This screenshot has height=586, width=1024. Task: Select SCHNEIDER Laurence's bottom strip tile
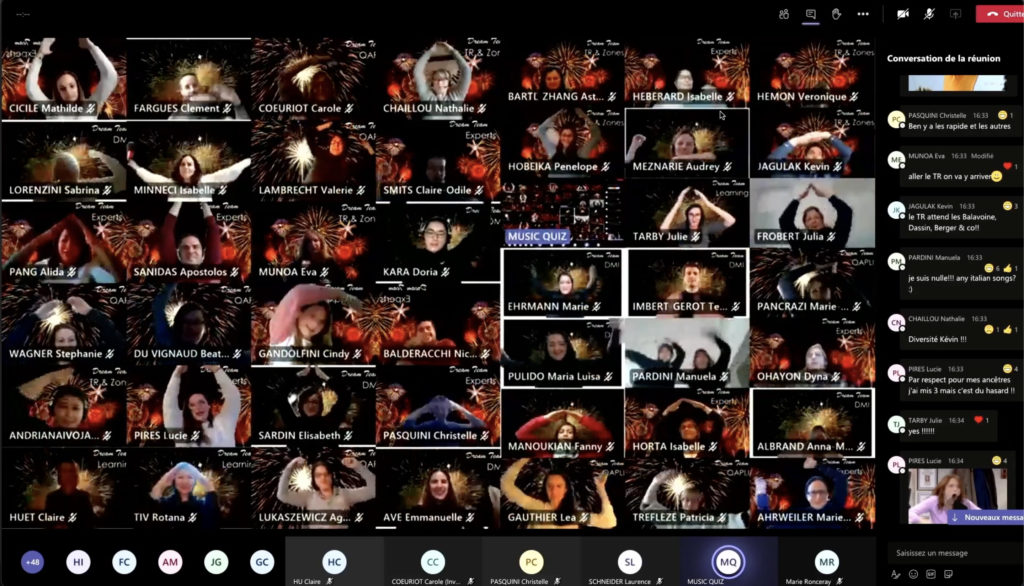(x=630, y=562)
